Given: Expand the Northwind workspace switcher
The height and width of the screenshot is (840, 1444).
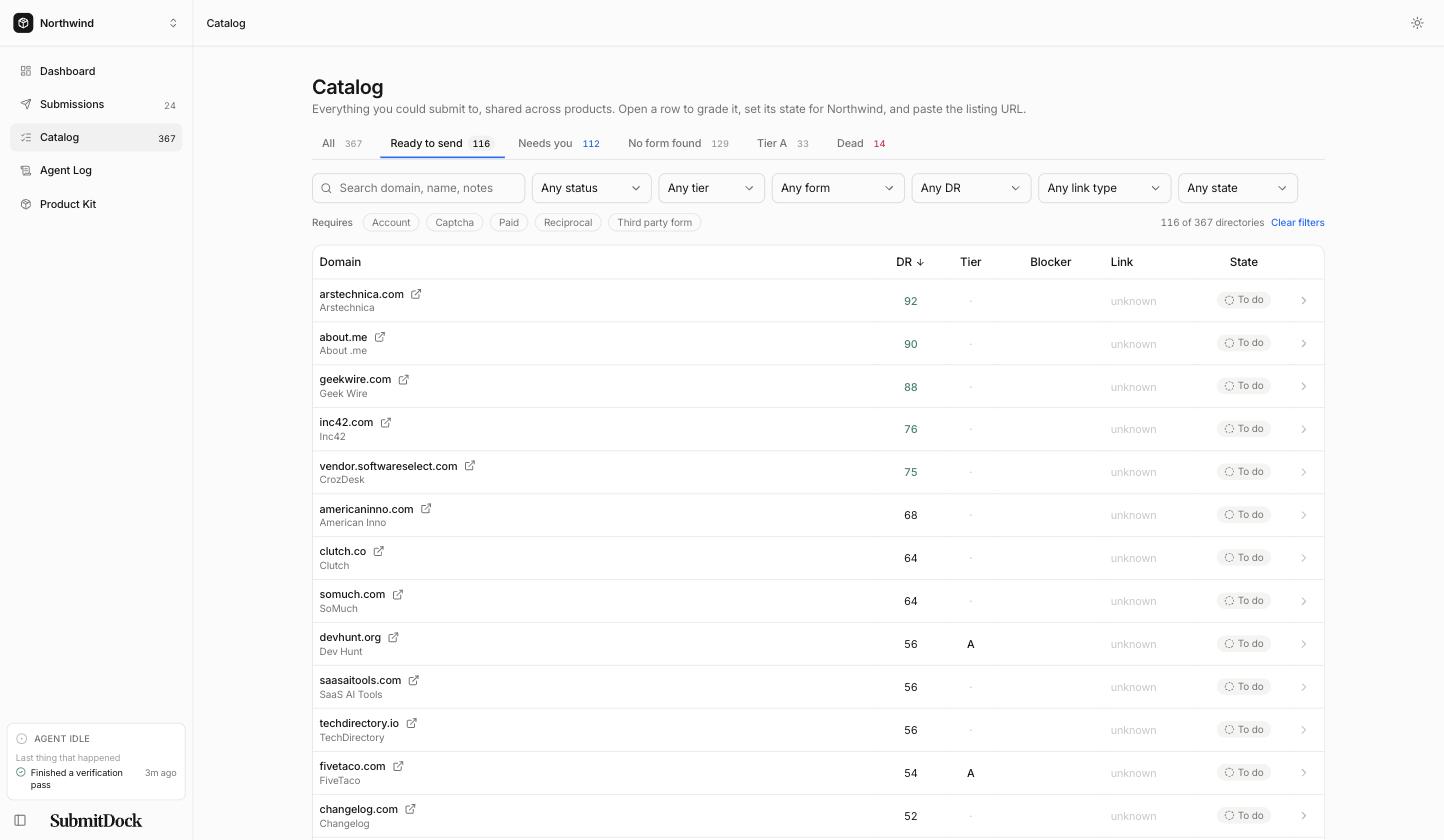Looking at the screenshot, I should [x=173, y=23].
